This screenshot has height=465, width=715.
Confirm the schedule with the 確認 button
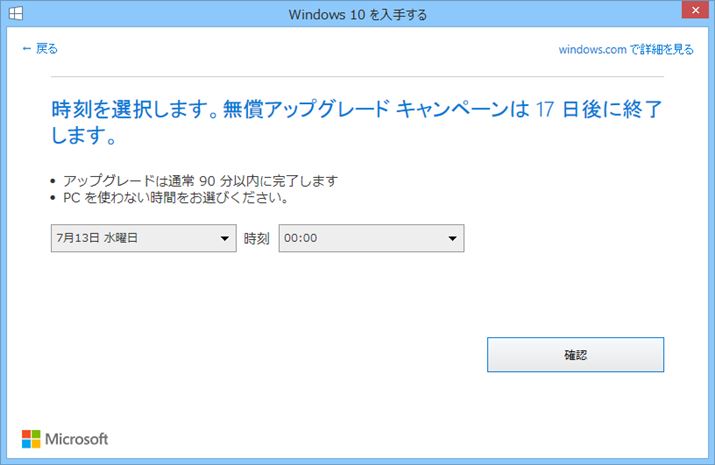575,355
